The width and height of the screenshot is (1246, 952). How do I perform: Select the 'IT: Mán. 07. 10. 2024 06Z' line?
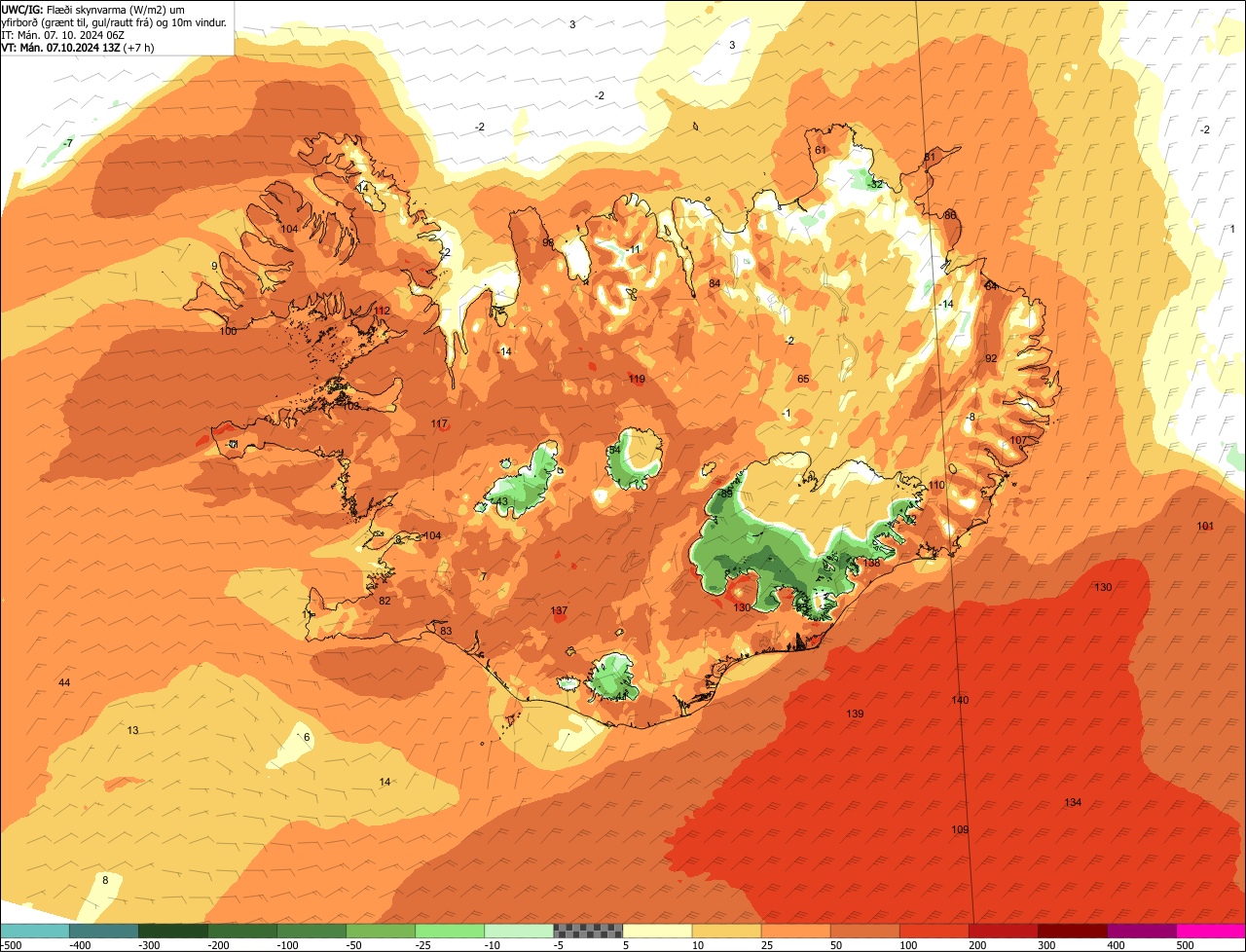(62, 34)
